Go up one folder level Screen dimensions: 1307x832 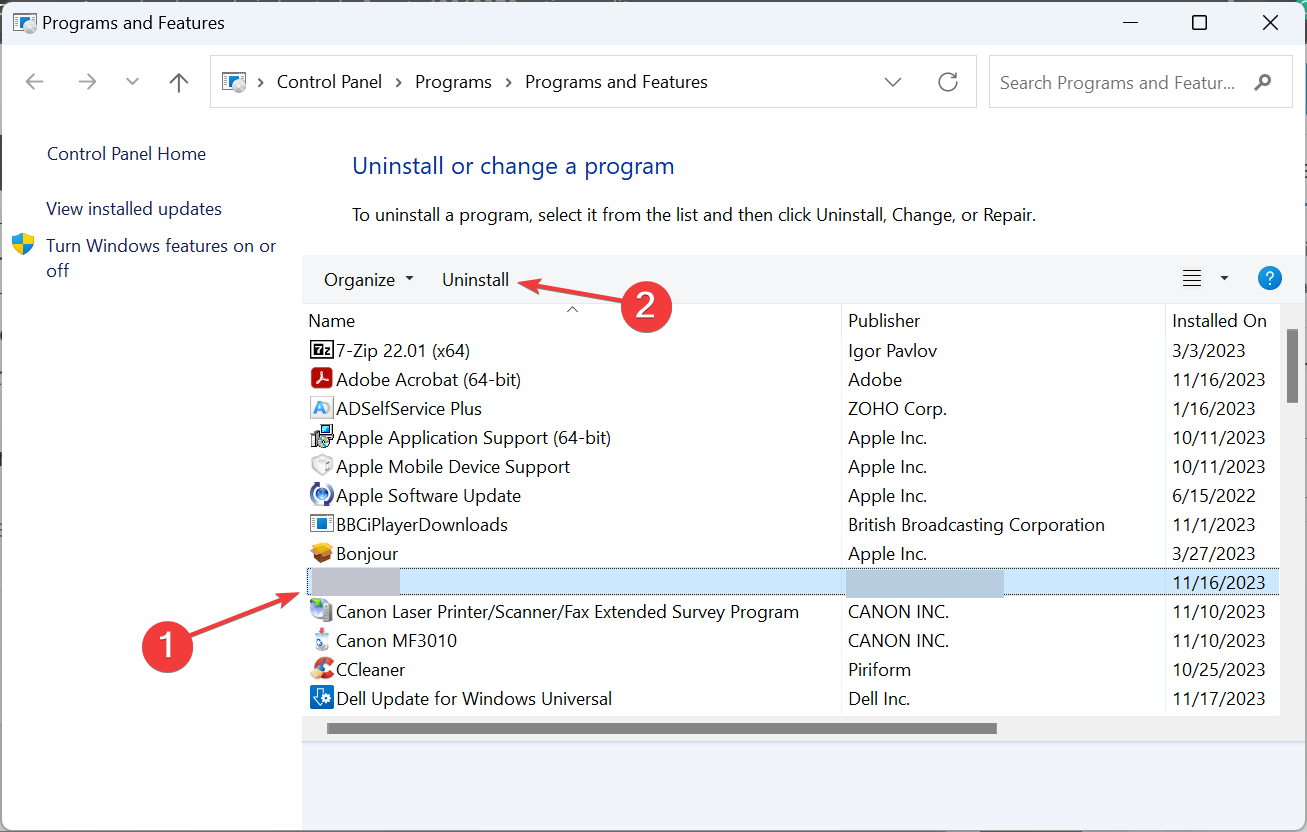179,82
